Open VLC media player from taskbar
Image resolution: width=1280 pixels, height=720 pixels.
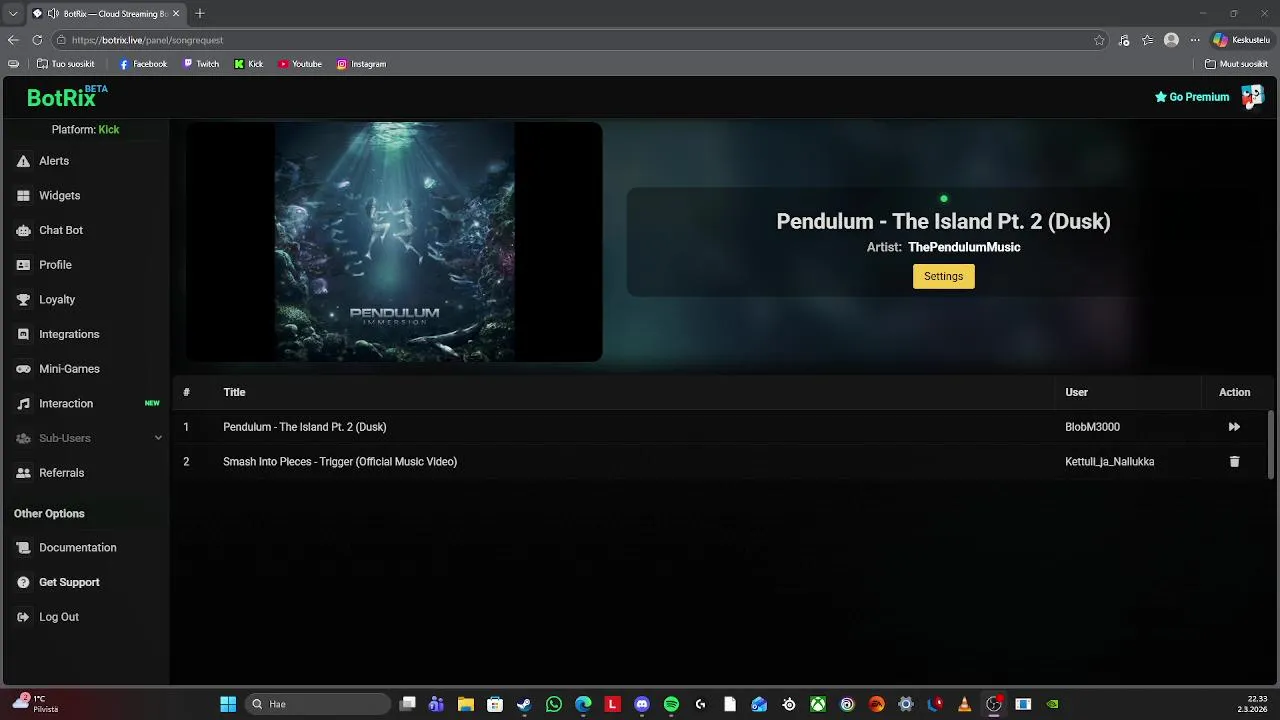click(x=964, y=704)
